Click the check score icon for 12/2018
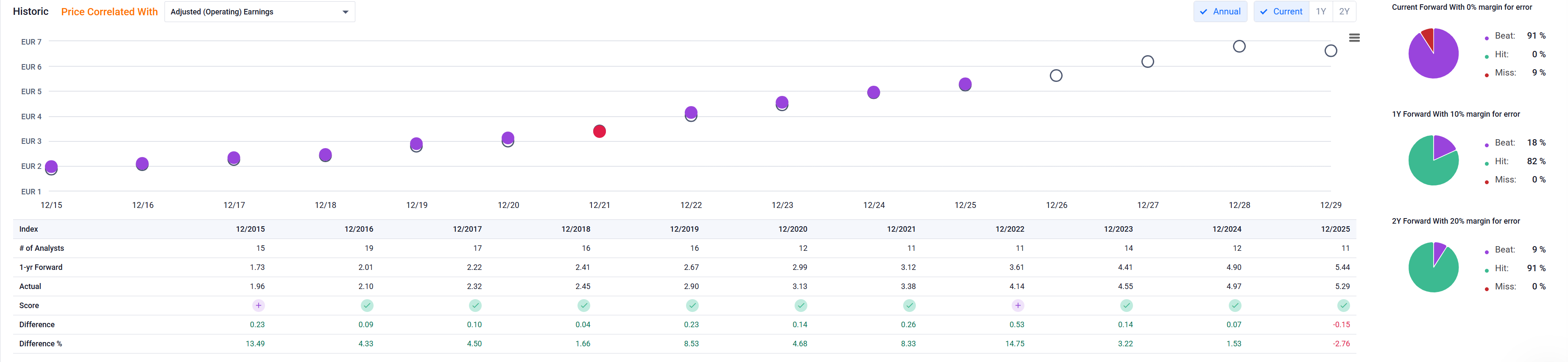The width and height of the screenshot is (1568, 362). [x=584, y=305]
